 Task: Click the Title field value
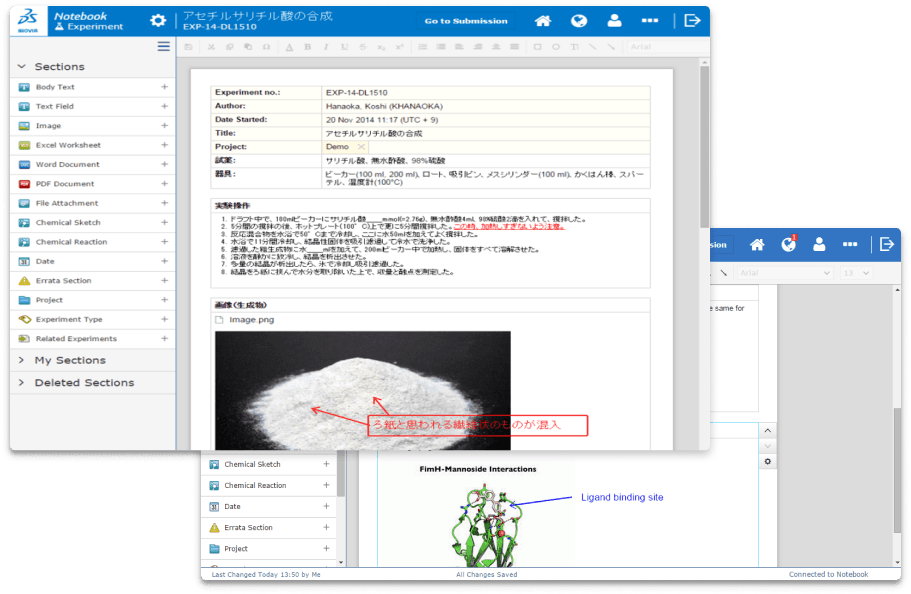coord(374,134)
